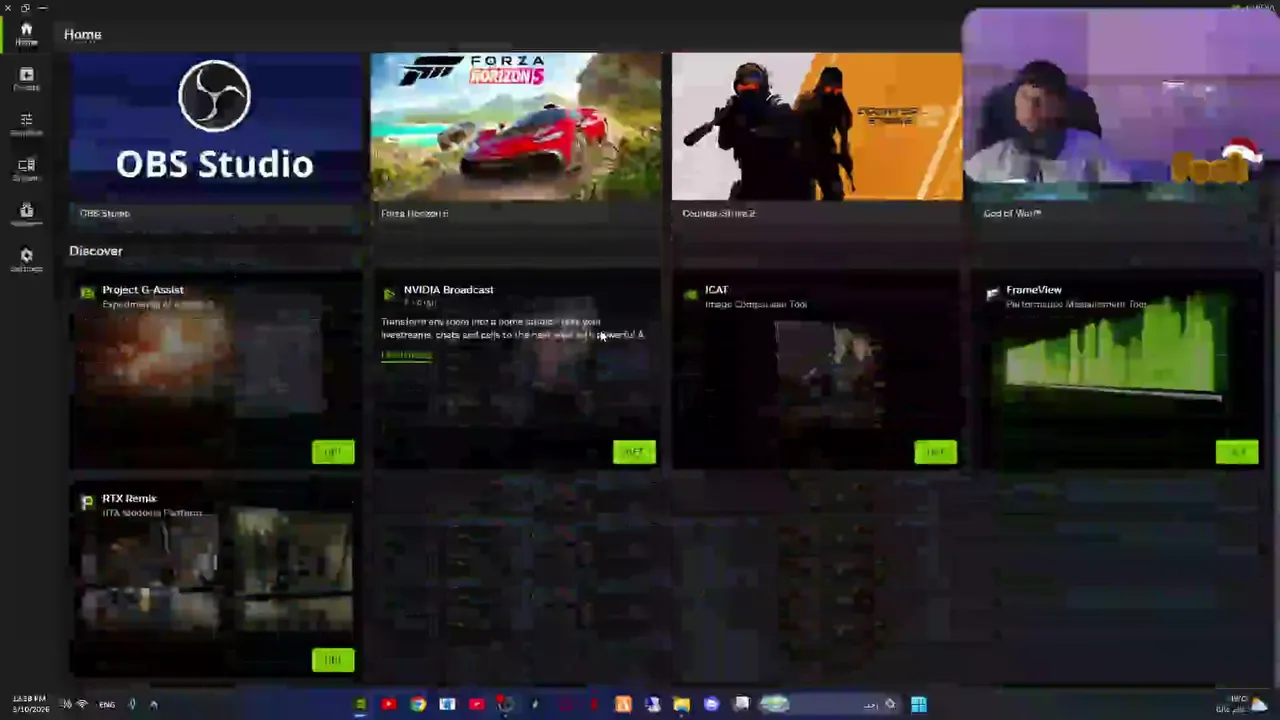1280x720 pixels.
Task: Open the taskbar search icon
Action: tap(890, 704)
